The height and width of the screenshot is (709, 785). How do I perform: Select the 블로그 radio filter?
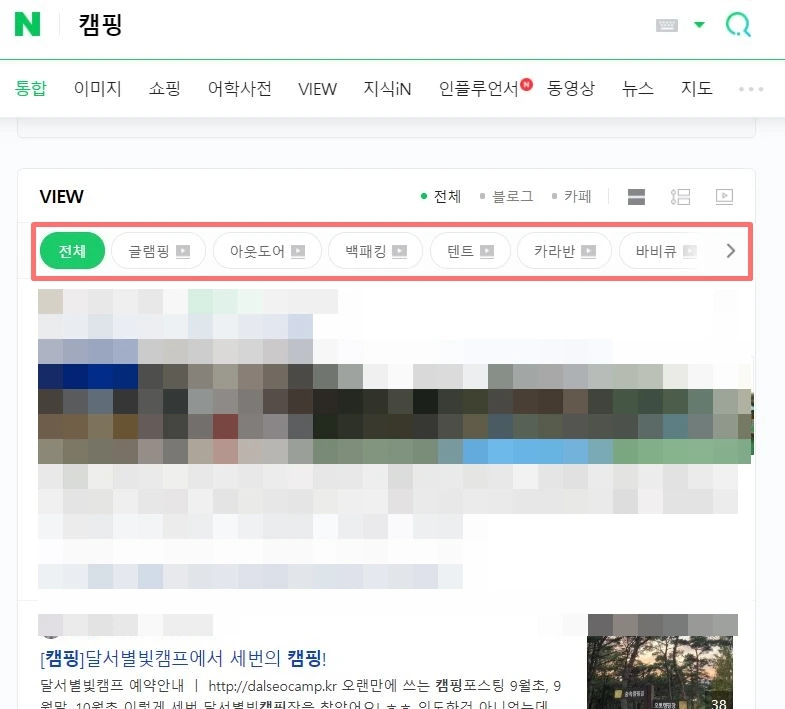click(x=507, y=196)
